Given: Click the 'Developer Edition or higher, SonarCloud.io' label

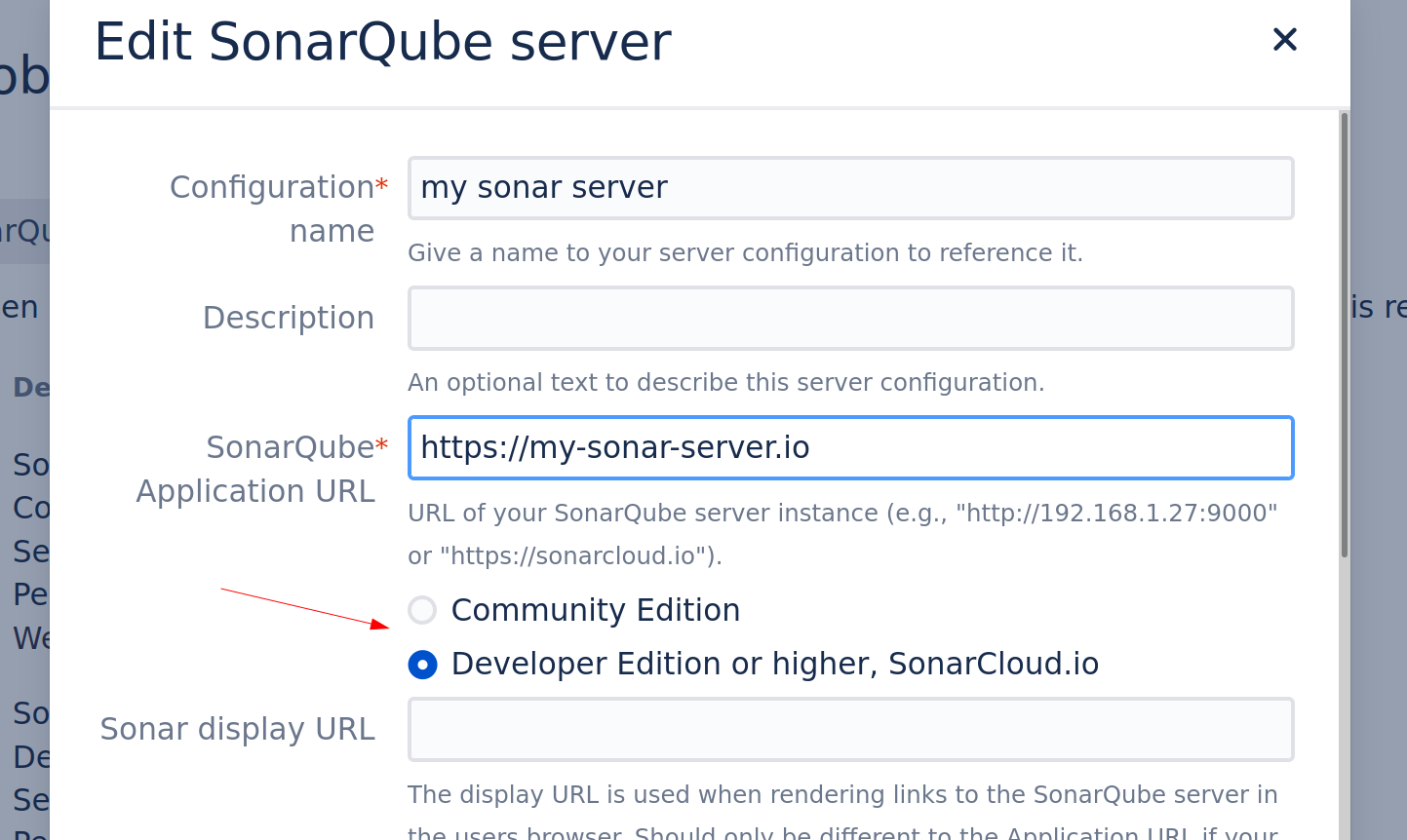Looking at the screenshot, I should tap(774, 665).
